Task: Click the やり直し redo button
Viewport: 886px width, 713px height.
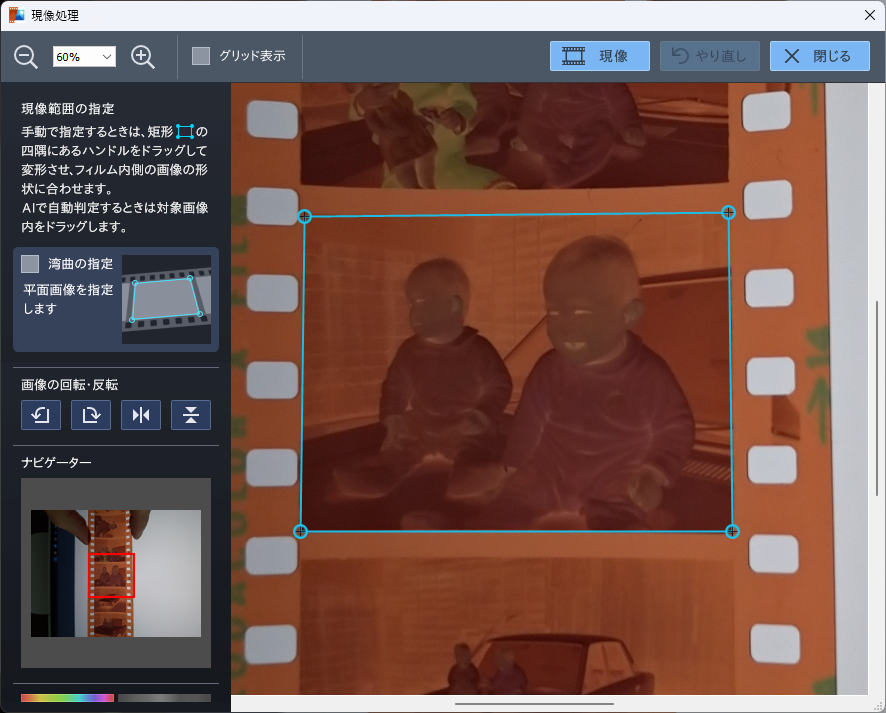Action: (709, 56)
